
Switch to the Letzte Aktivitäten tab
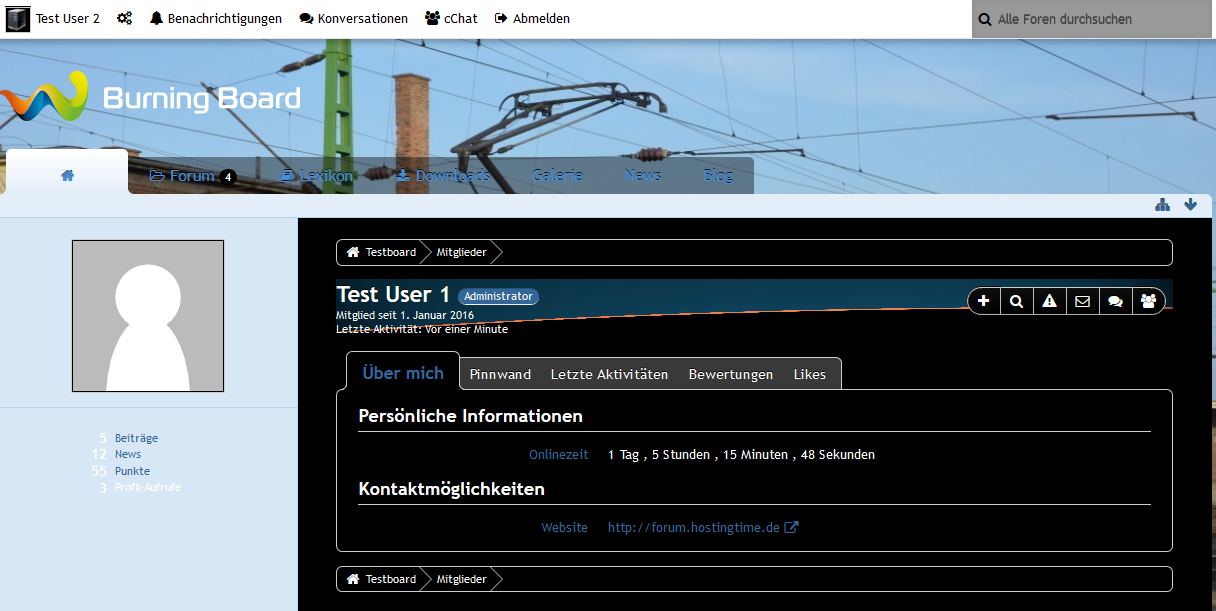(x=609, y=374)
